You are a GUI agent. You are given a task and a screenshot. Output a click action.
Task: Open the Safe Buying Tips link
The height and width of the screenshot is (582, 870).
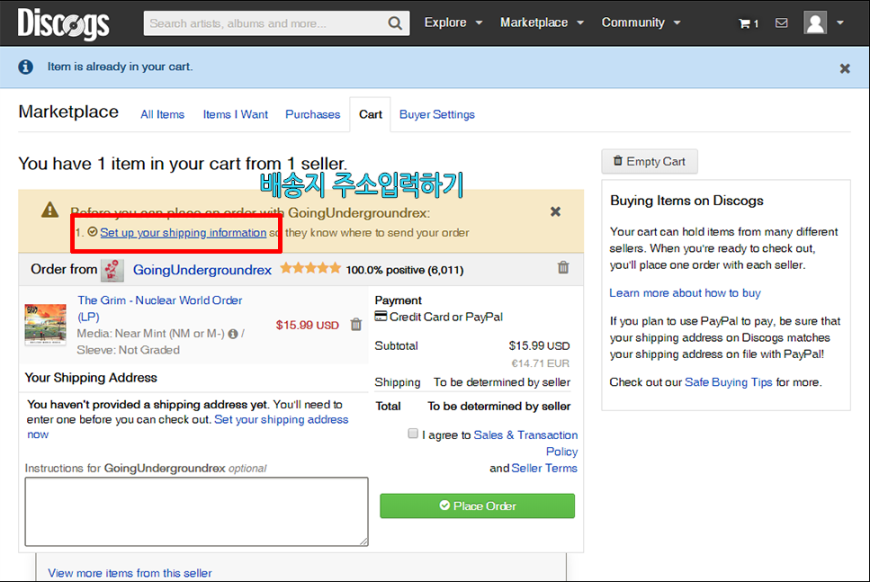[x=728, y=382]
